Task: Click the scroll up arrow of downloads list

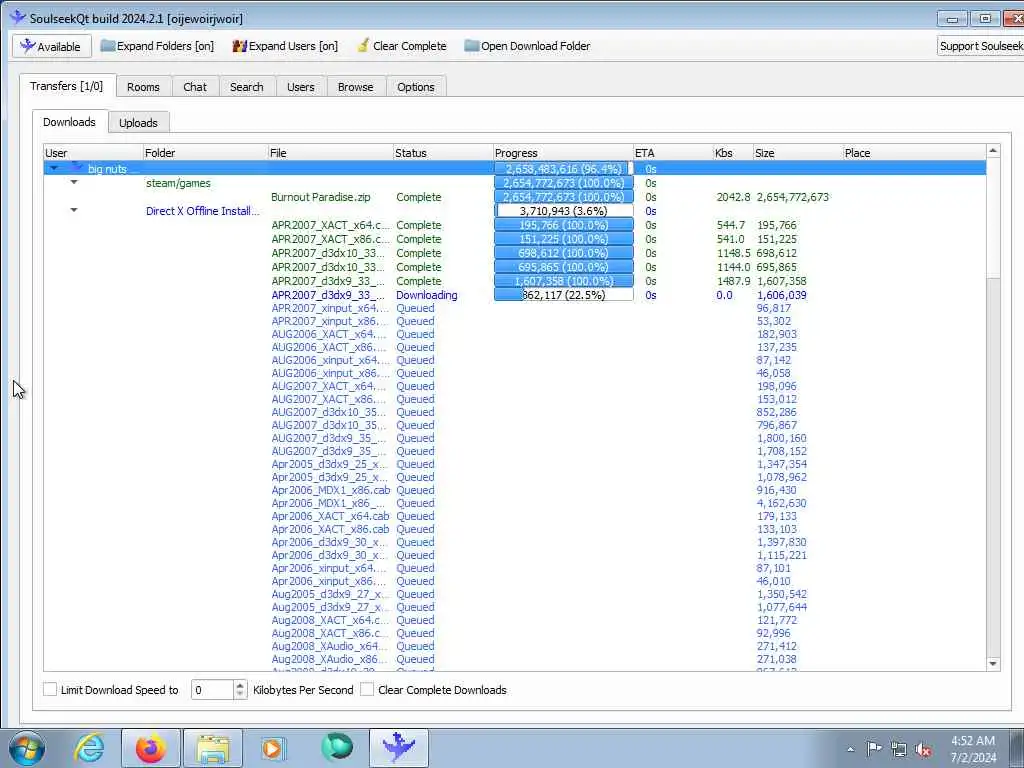Action: [x=993, y=151]
